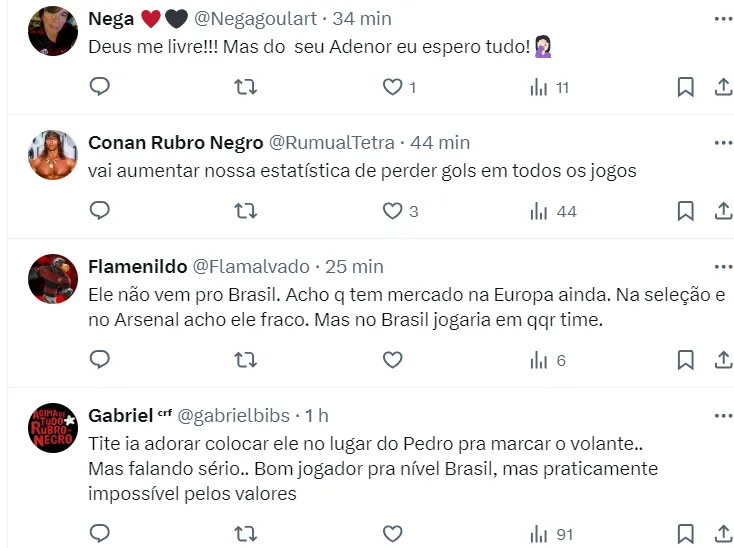Image resolution: width=734 pixels, height=548 pixels.
Task: Open @RumualTetra profile handle
Action: point(332,143)
